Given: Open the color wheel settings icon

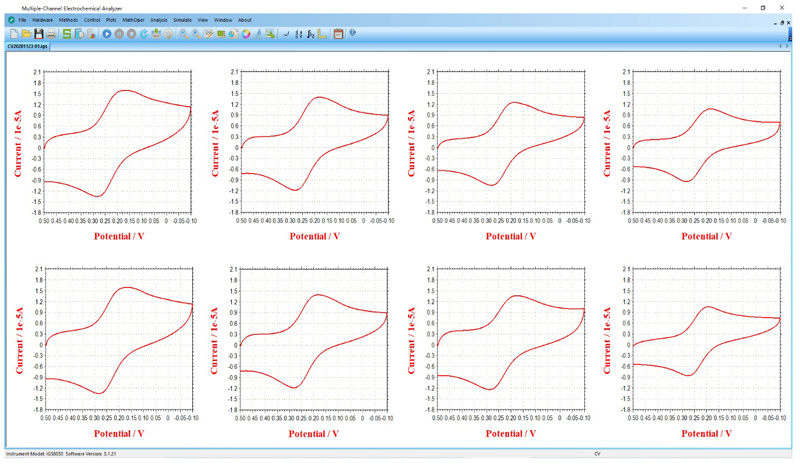Looking at the screenshot, I should click(246, 34).
